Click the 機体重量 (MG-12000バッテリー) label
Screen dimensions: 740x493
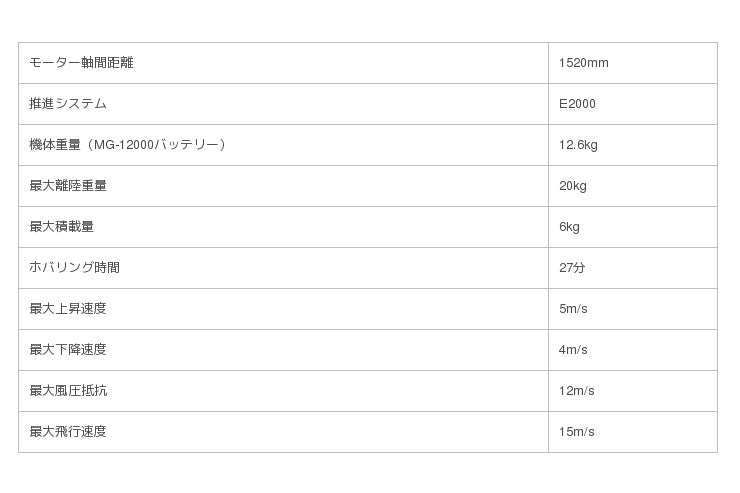pyautogui.click(x=128, y=145)
